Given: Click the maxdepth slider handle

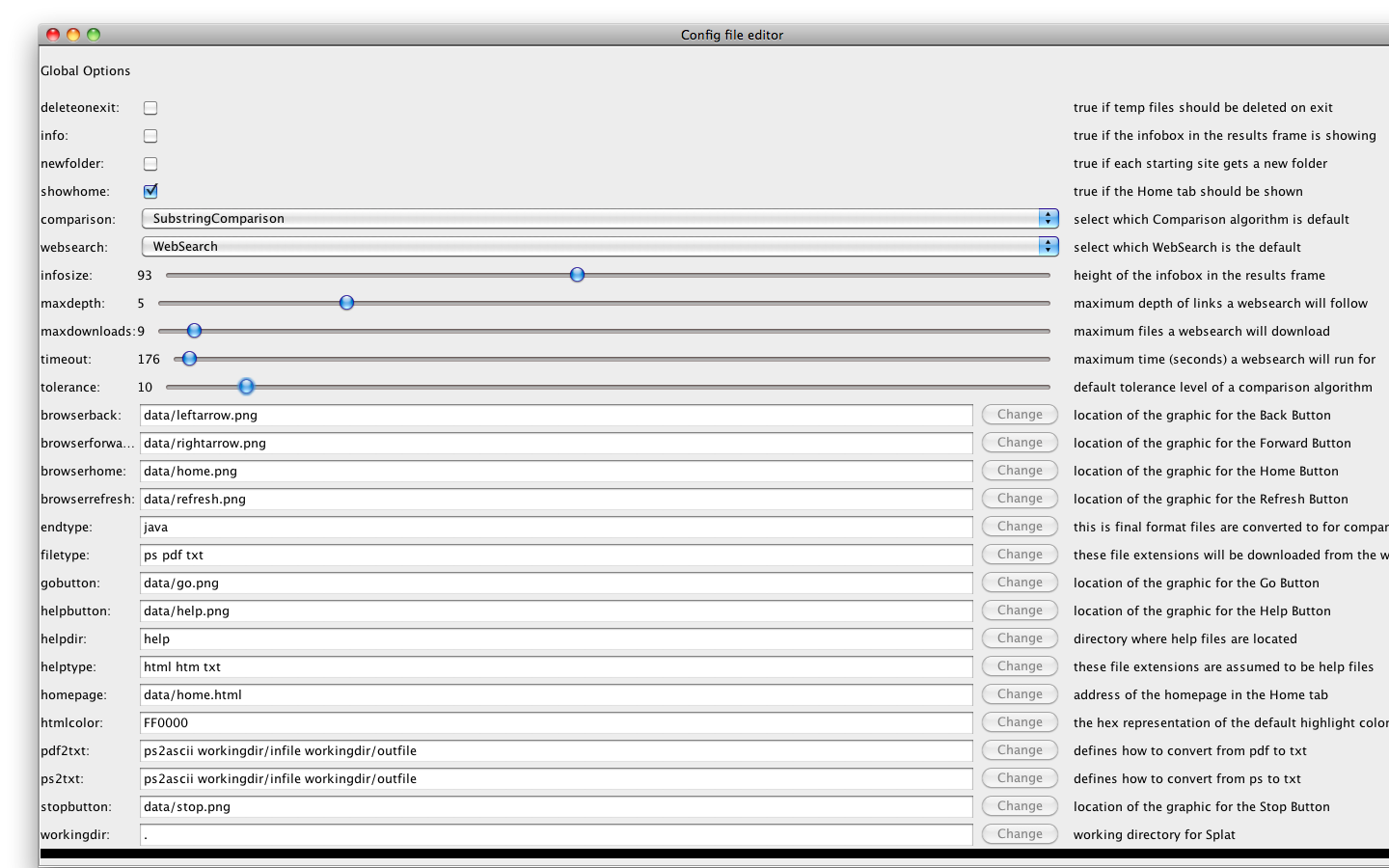Looking at the screenshot, I should pyautogui.click(x=346, y=303).
